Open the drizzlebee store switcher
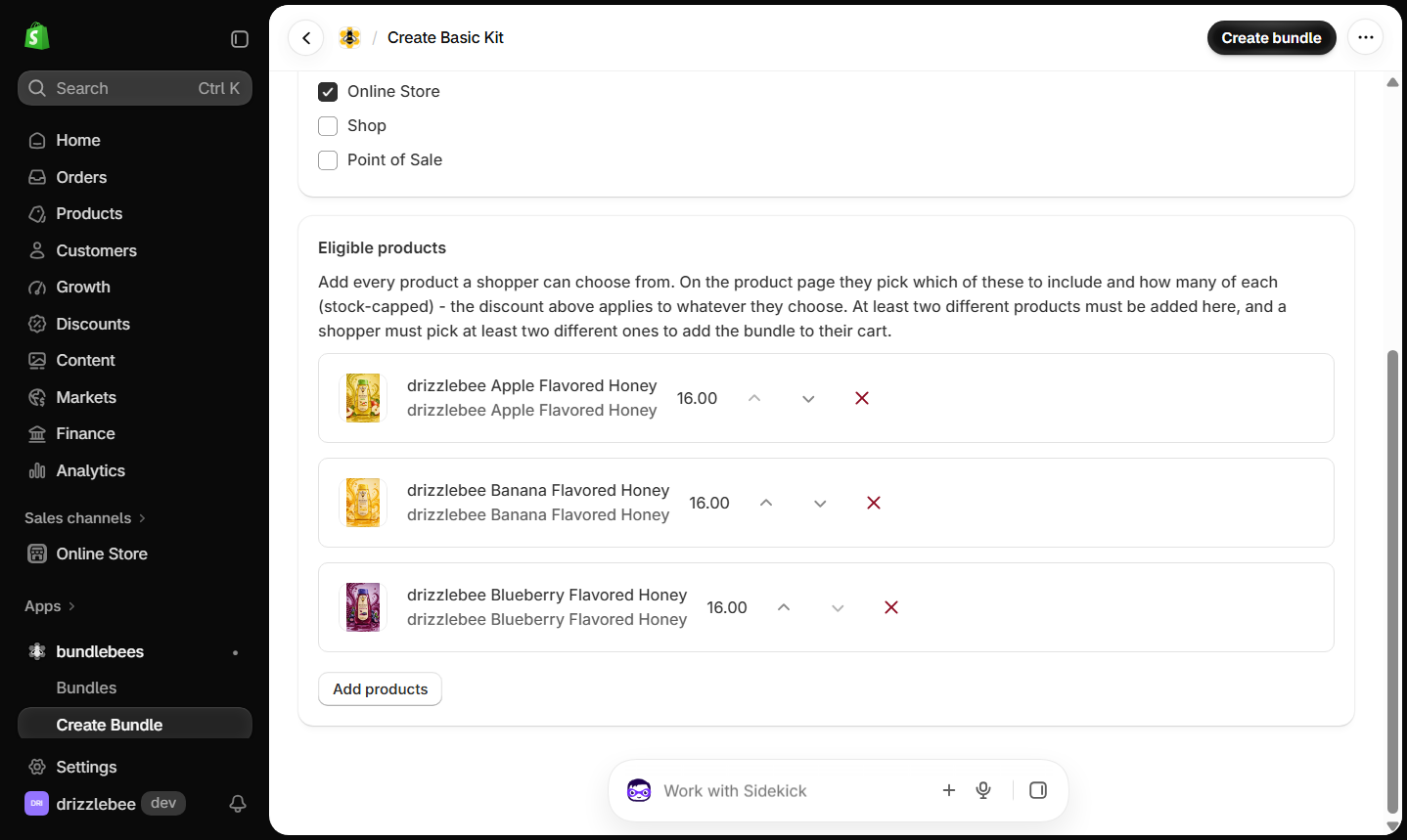The image size is (1407, 840). [104, 803]
